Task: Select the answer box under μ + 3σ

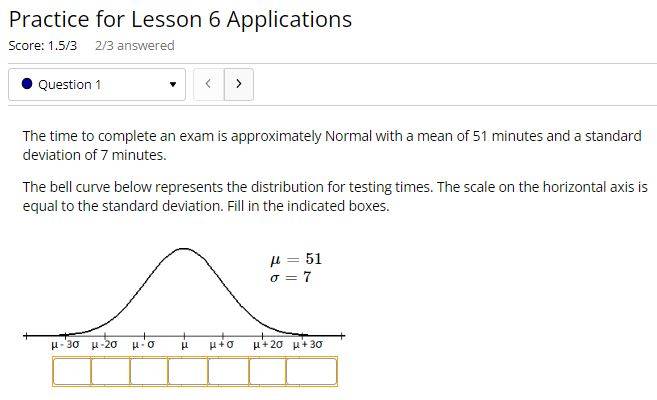Action: pos(312,371)
